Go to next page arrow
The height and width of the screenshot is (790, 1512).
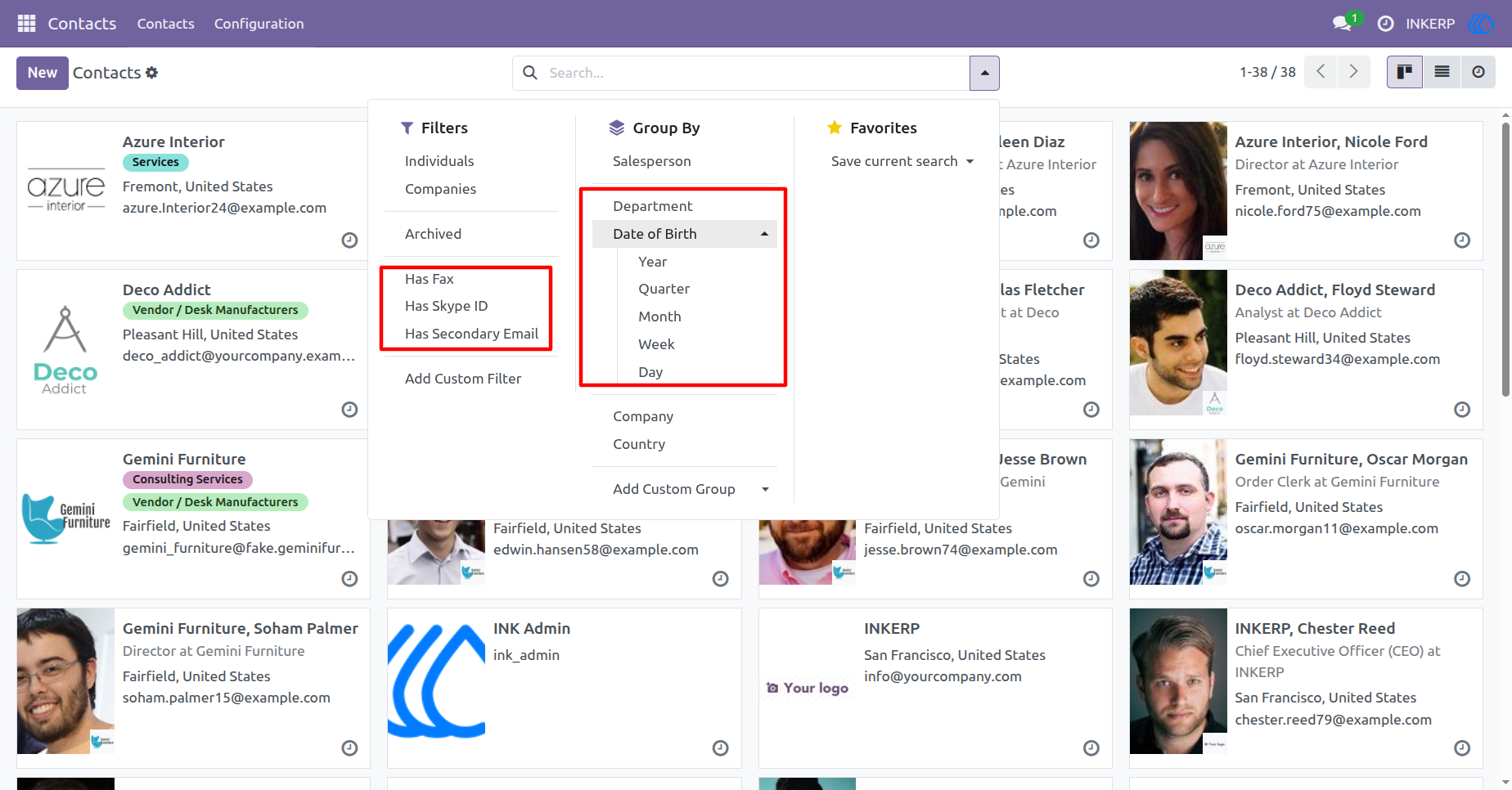(1353, 72)
